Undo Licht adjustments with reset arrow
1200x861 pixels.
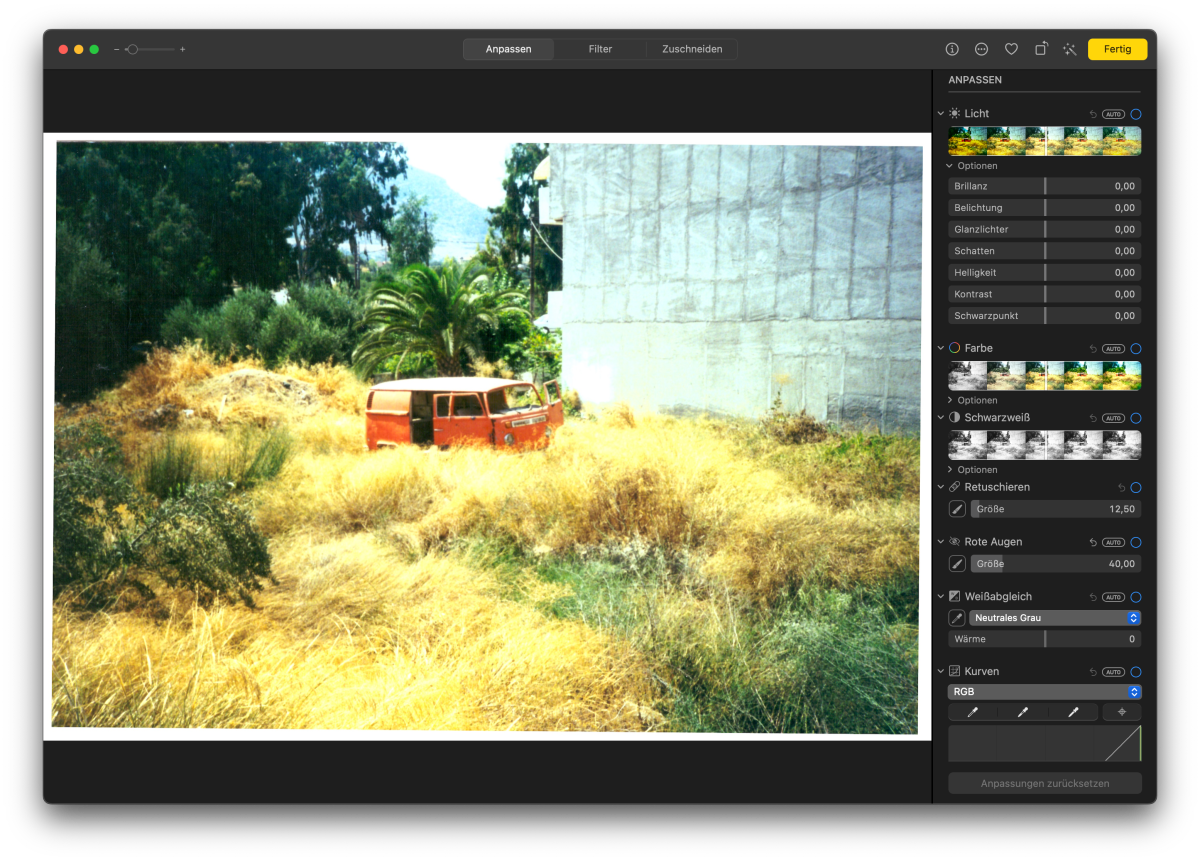1093,114
